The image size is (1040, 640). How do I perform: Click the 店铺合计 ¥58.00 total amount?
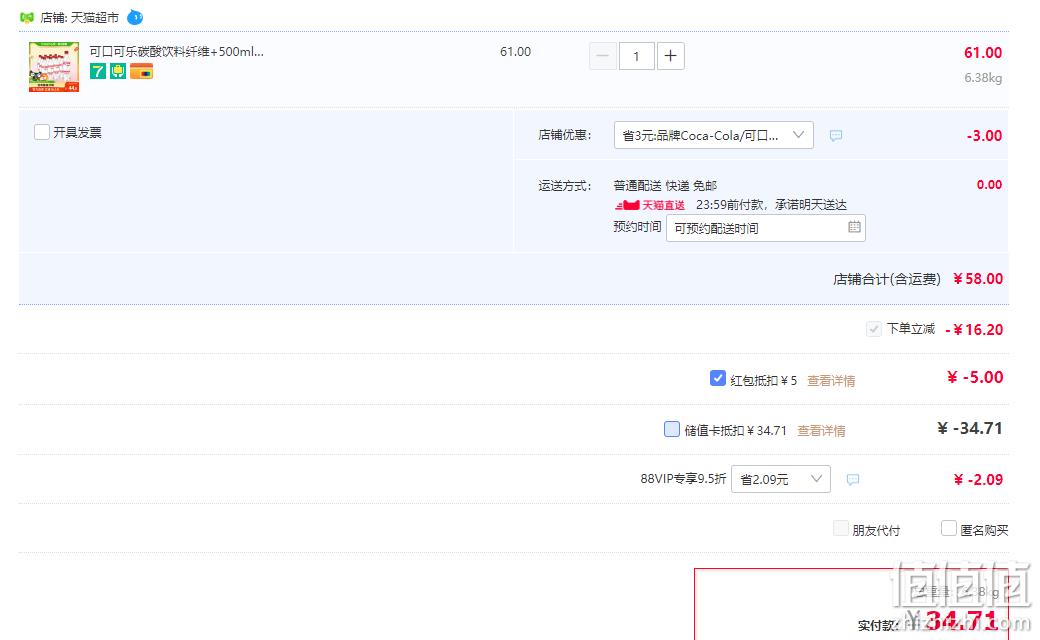click(x=978, y=279)
